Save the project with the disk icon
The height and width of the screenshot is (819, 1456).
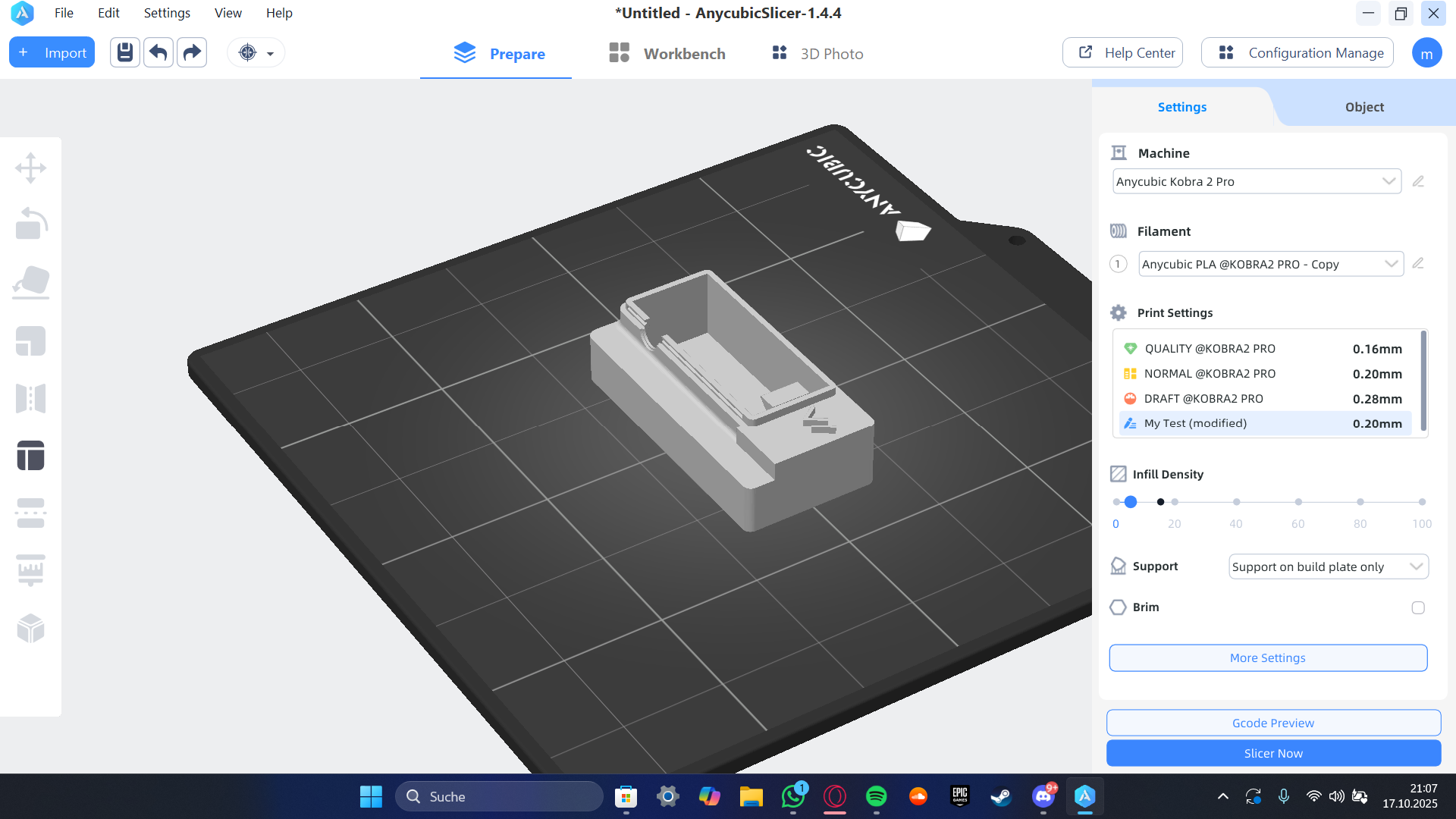coord(125,52)
